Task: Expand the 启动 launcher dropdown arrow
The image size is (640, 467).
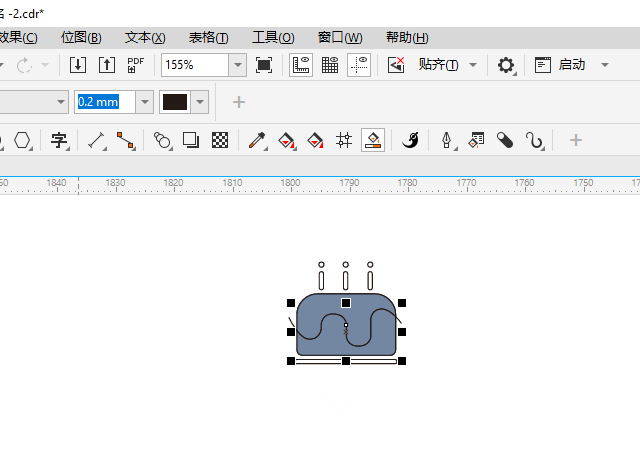Action: pos(605,65)
